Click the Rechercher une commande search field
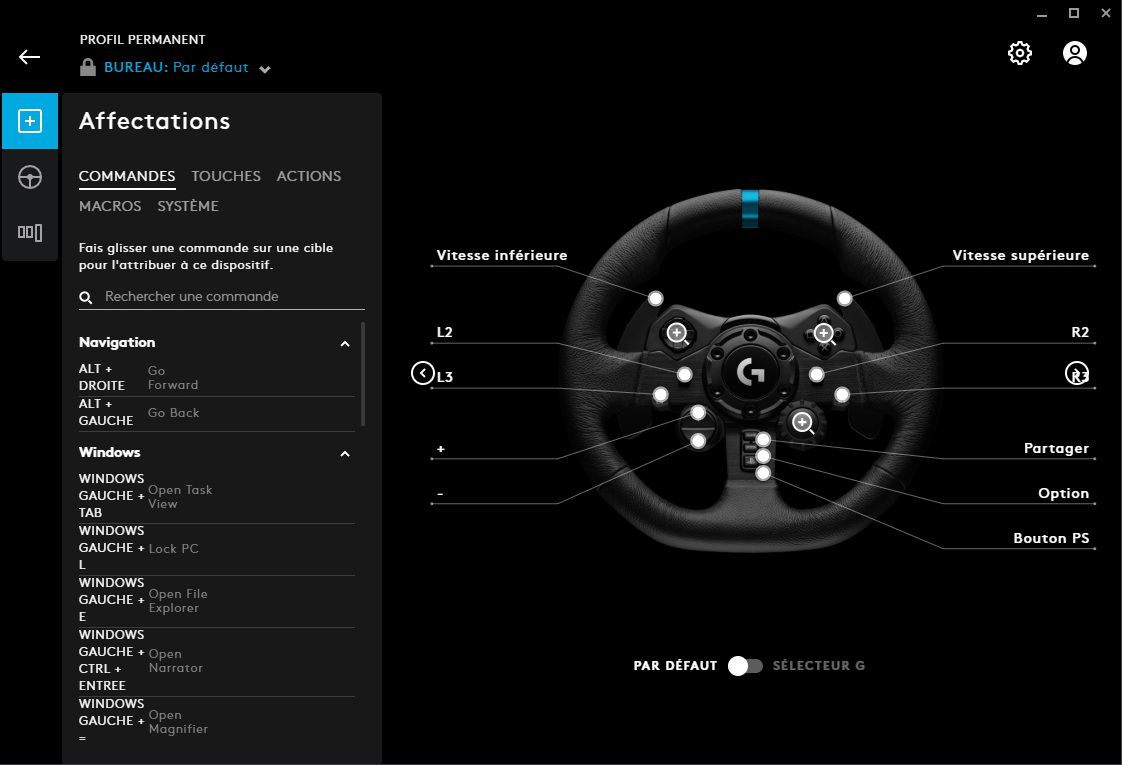This screenshot has height=765, width=1122. click(x=230, y=297)
